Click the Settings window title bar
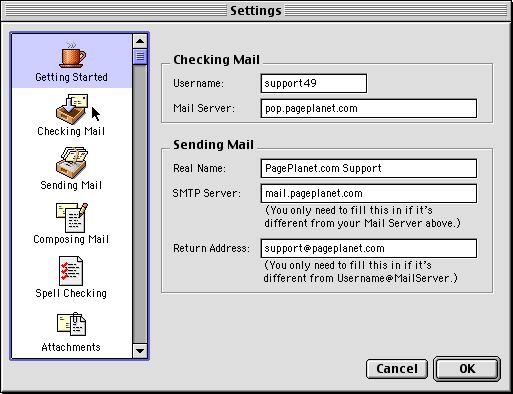Image resolution: width=513 pixels, height=394 pixels. point(256,11)
